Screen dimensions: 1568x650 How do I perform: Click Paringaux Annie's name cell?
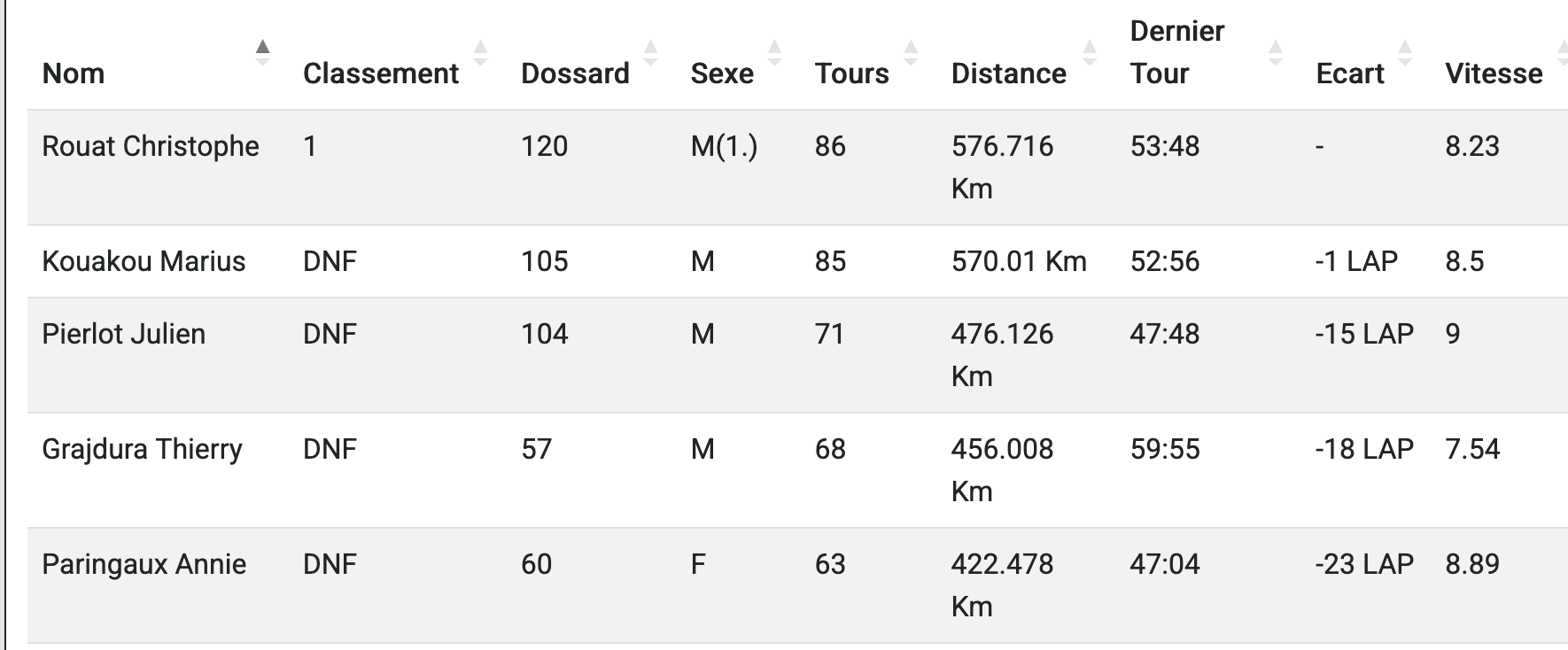[x=144, y=564]
